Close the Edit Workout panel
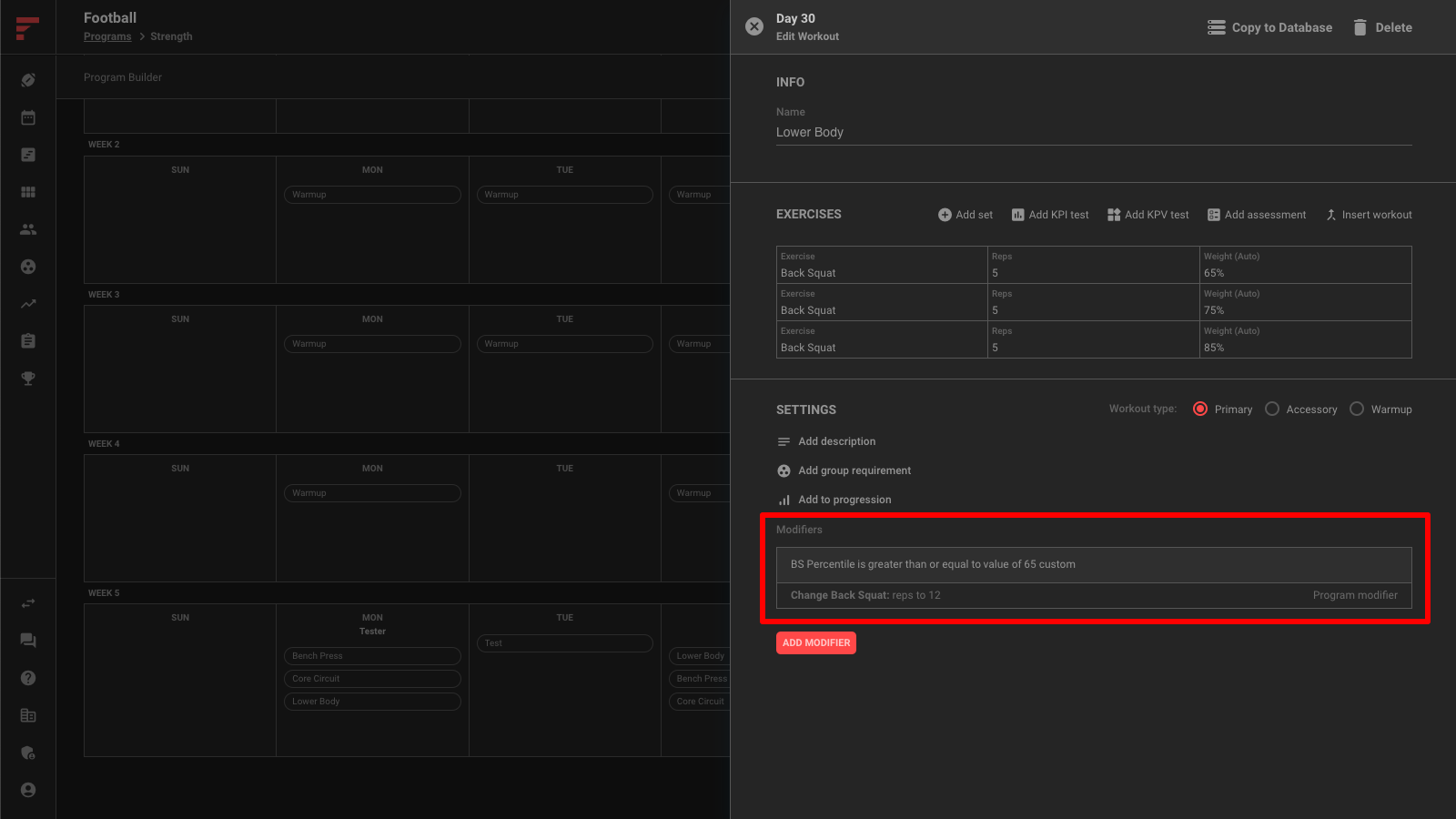 pos(754,26)
